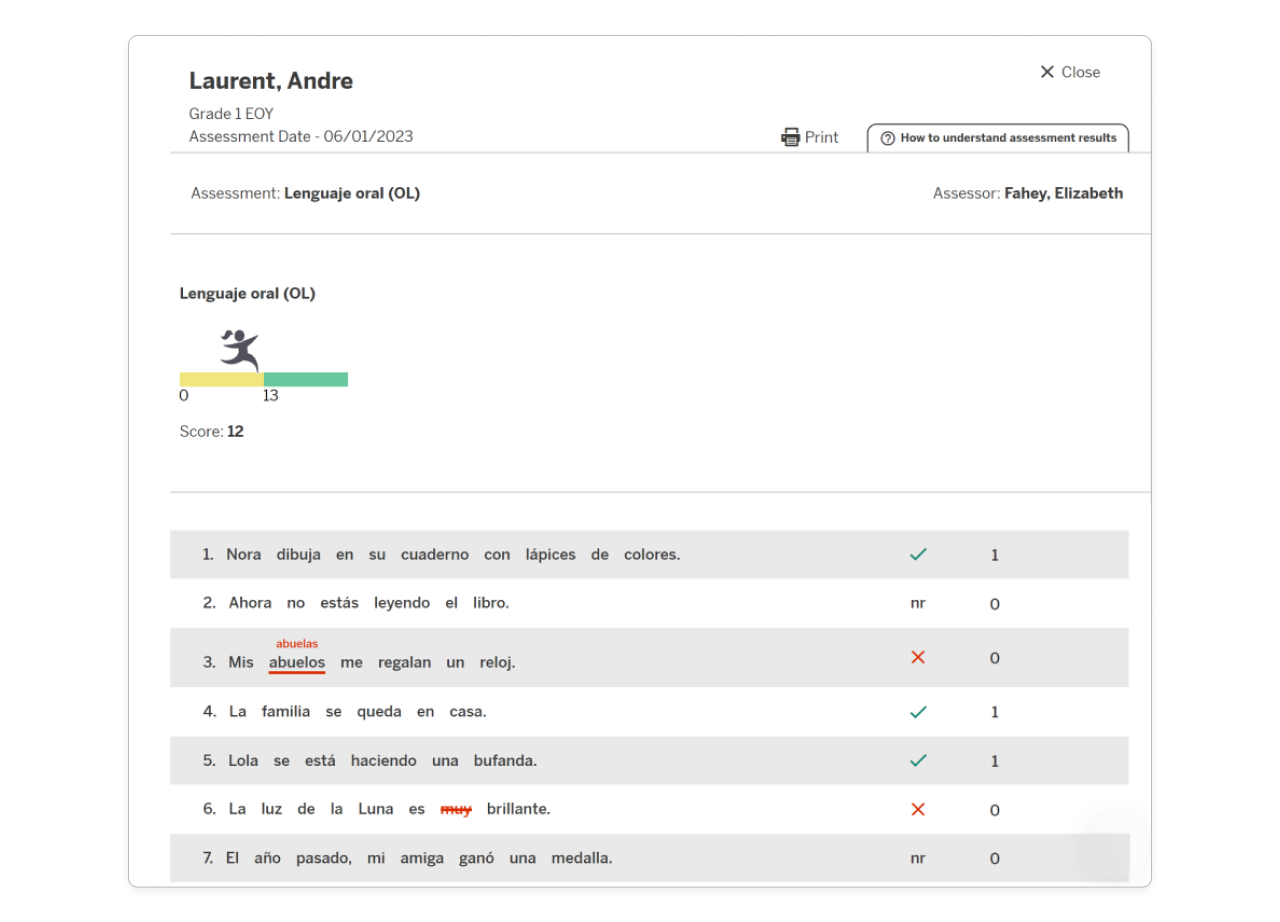Click the struck-through word muy

(456, 809)
